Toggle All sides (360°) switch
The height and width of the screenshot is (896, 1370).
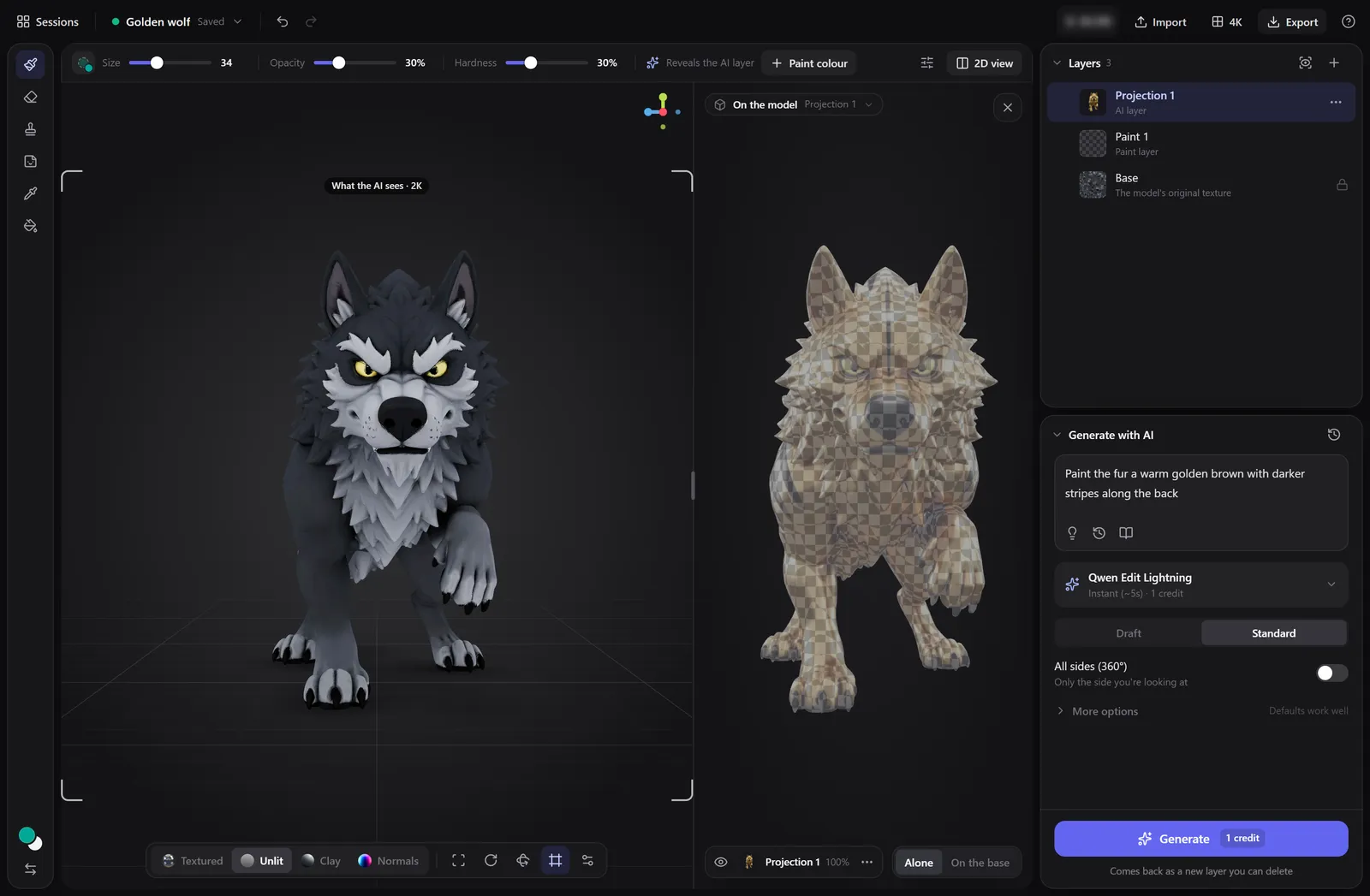click(1332, 673)
